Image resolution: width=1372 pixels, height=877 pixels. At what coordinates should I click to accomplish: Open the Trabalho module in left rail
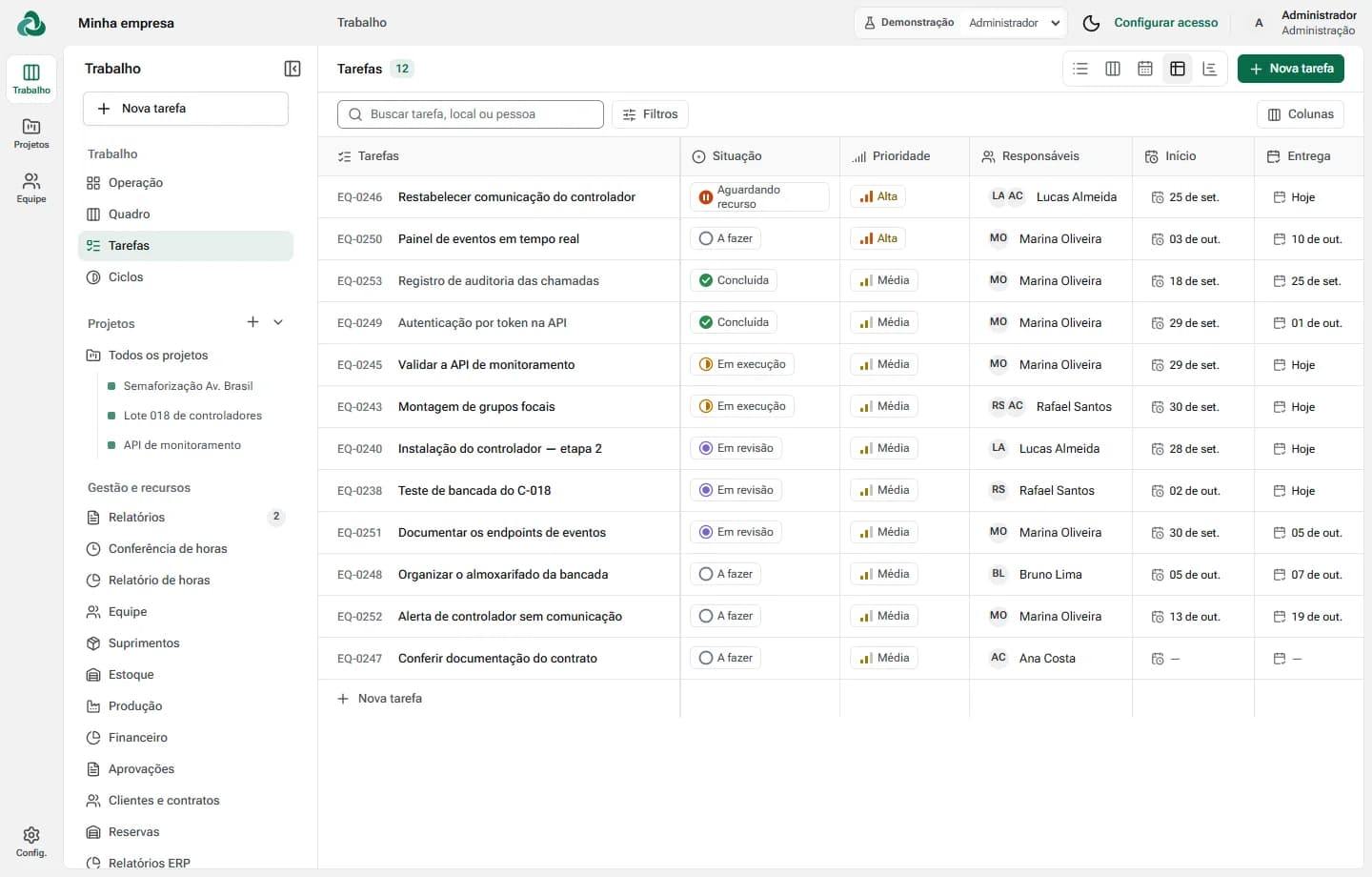click(x=31, y=78)
